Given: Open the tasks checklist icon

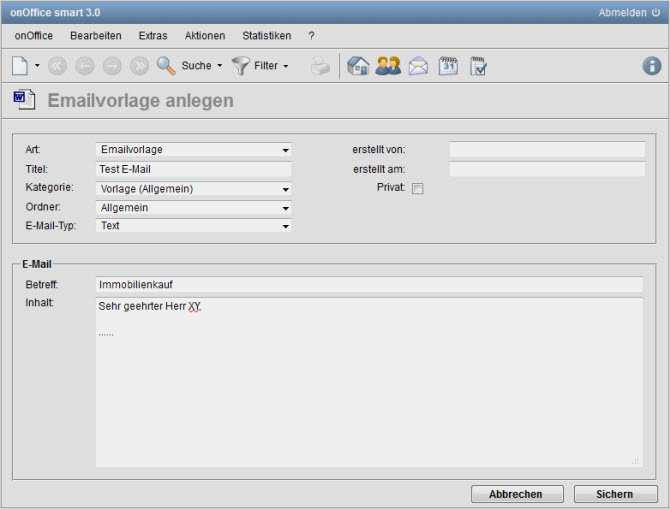Looking at the screenshot, I should 478,66.
